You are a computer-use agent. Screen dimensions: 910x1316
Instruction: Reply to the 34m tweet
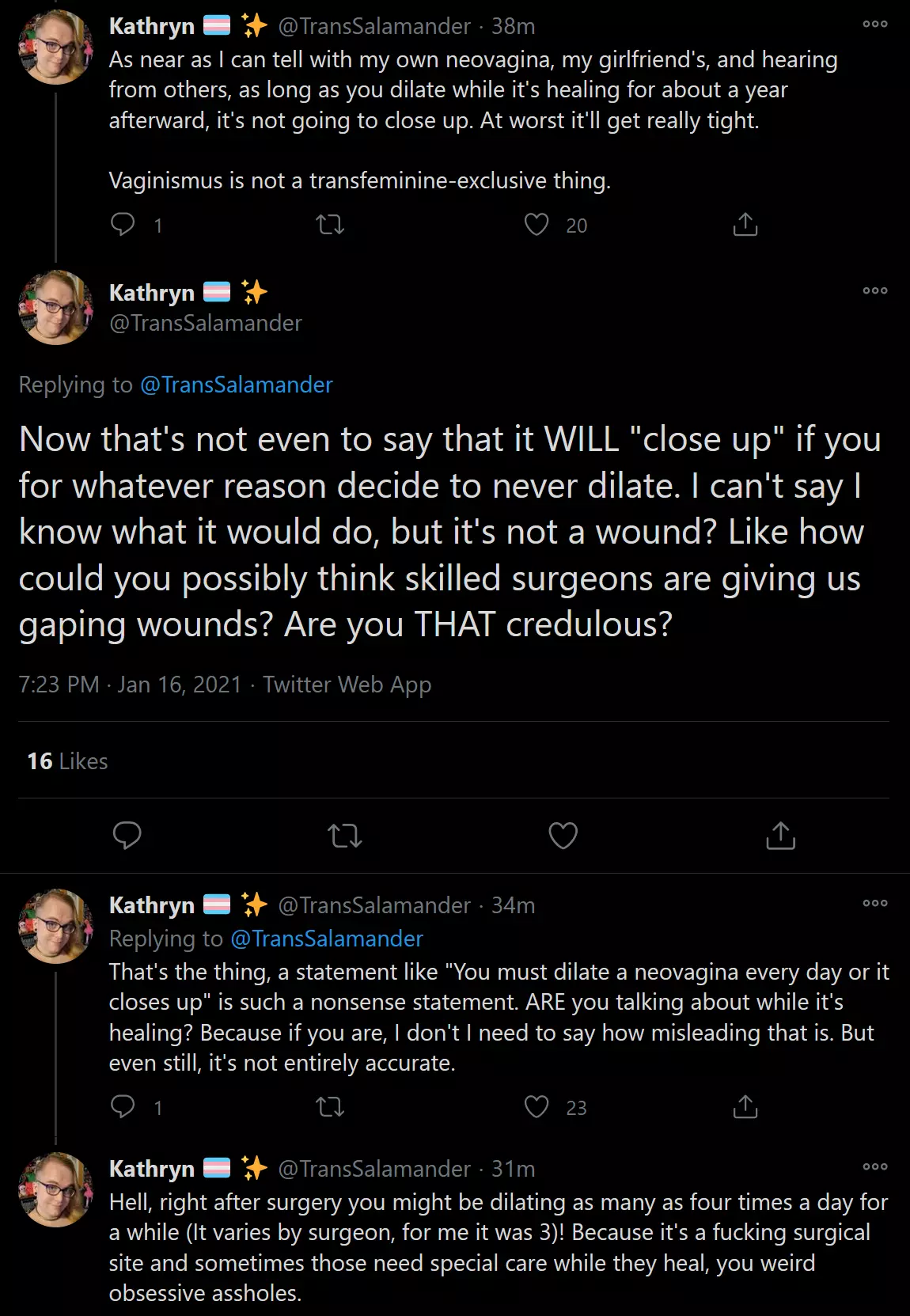click(x=123, y=1106)
